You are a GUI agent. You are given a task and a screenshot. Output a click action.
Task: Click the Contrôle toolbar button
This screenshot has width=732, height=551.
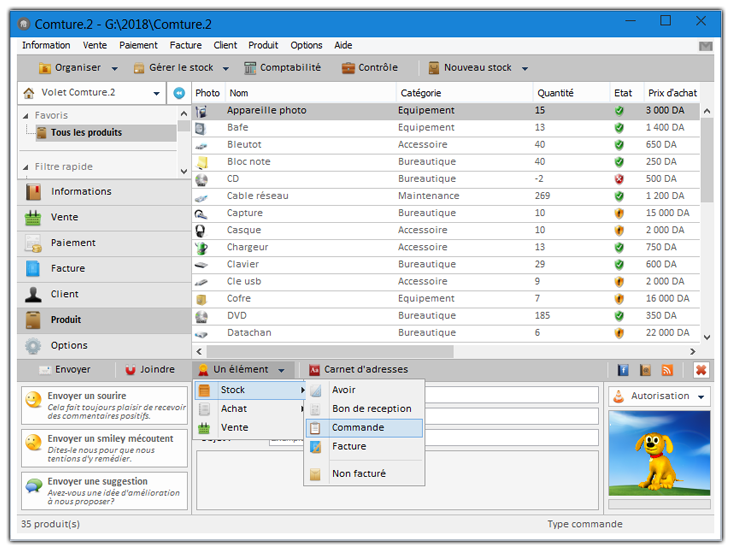tap(369, 68)
